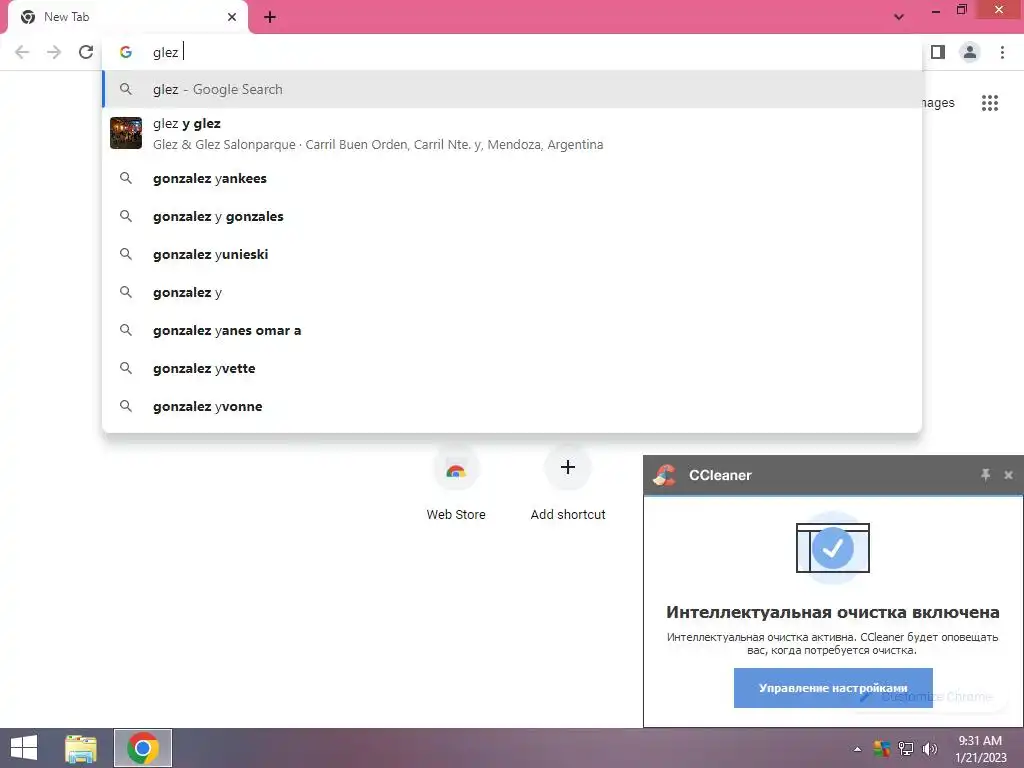This screenshot has width=1024, height=768.
Task: Click the CCleaner checkmark illustration
Action: (x=833, y=548)
